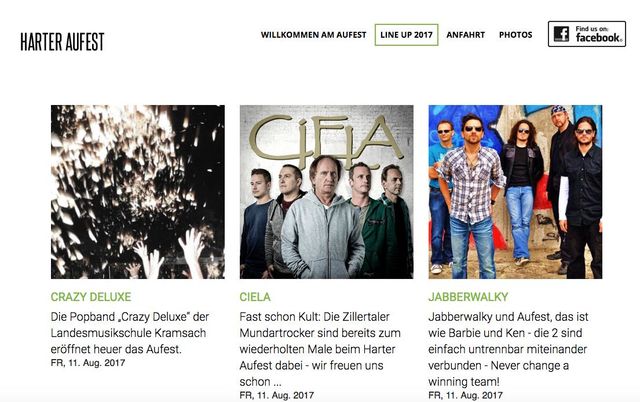Go to the Anfahrt page

(x=465, y=35)
